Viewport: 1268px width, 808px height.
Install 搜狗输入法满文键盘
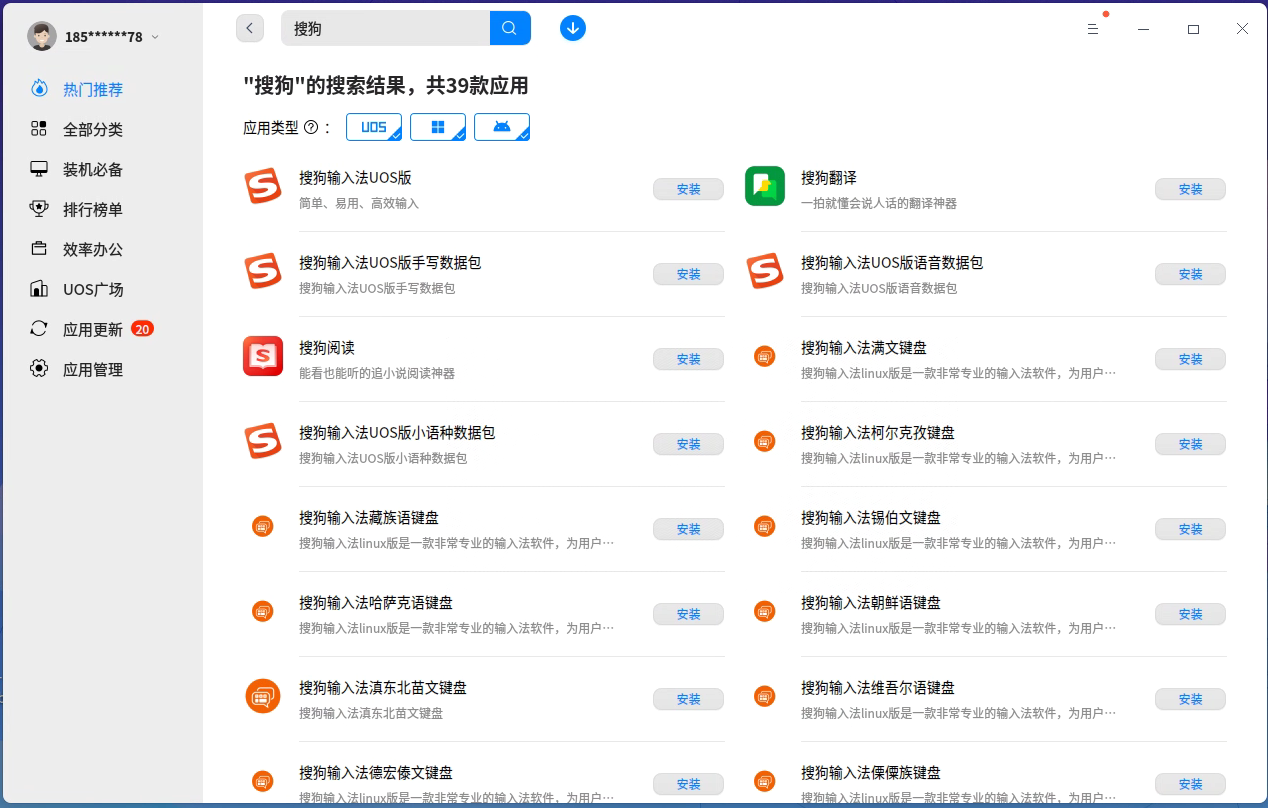1190,359
